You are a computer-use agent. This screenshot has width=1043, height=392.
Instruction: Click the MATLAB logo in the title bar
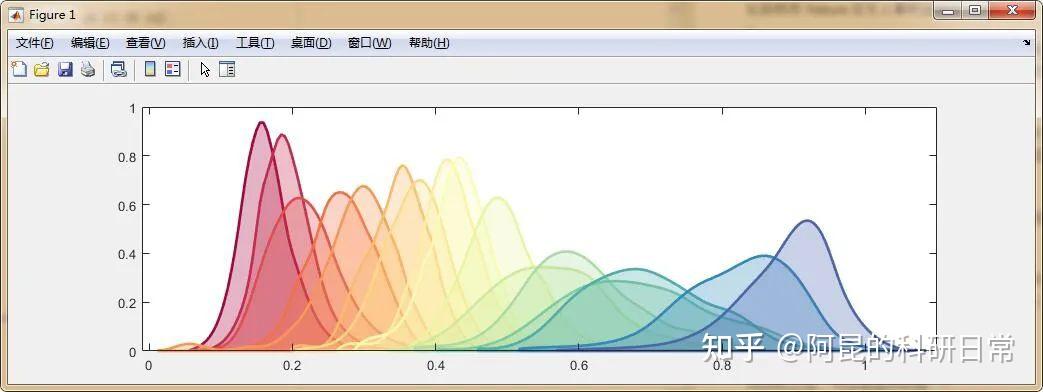click(x=17, y=15)
